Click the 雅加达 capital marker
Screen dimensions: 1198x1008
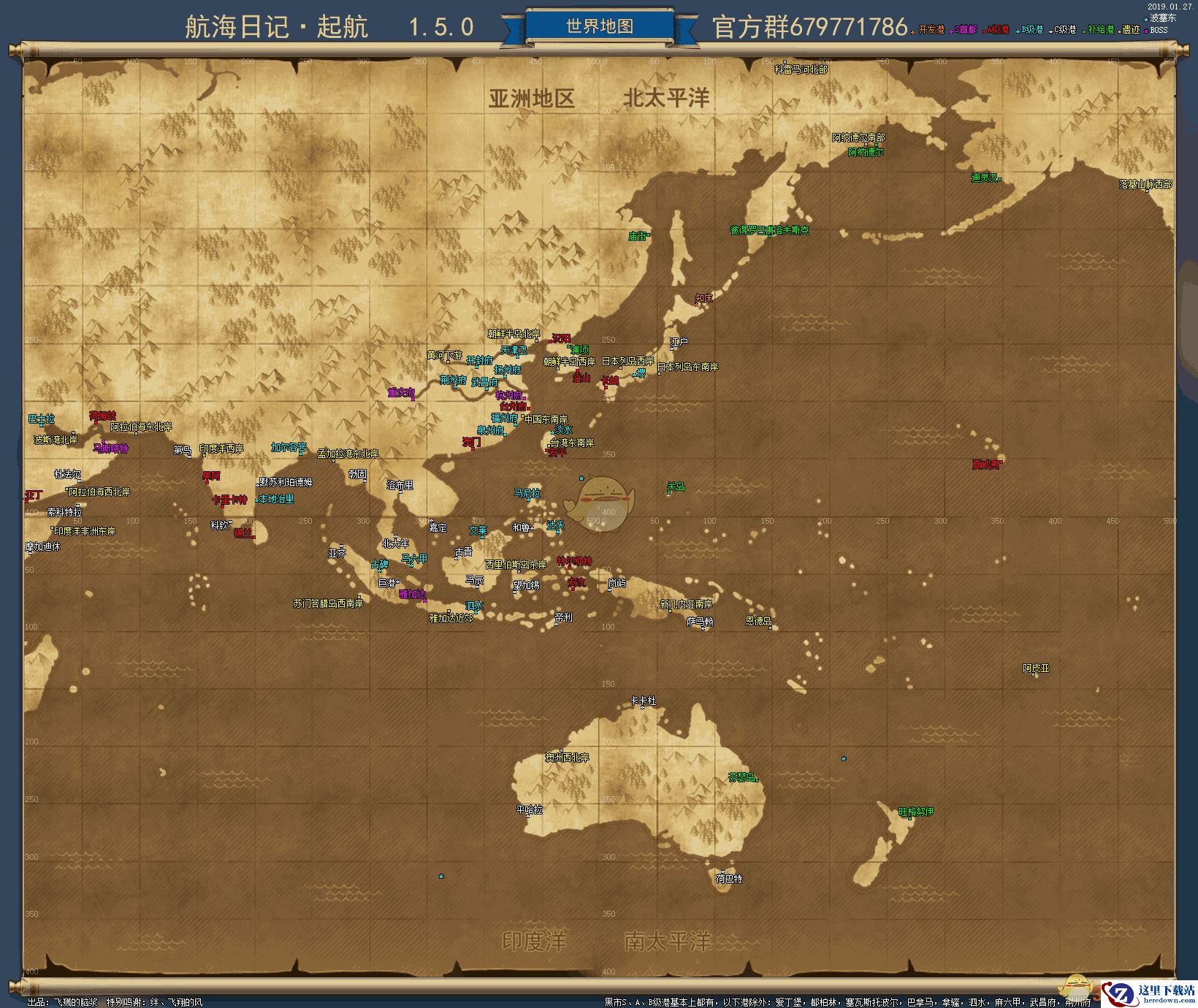(x=412, y=595)
